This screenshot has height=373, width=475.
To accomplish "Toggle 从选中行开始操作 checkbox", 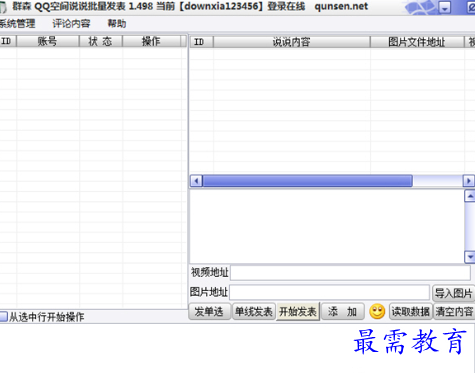I will click(3, 316).
